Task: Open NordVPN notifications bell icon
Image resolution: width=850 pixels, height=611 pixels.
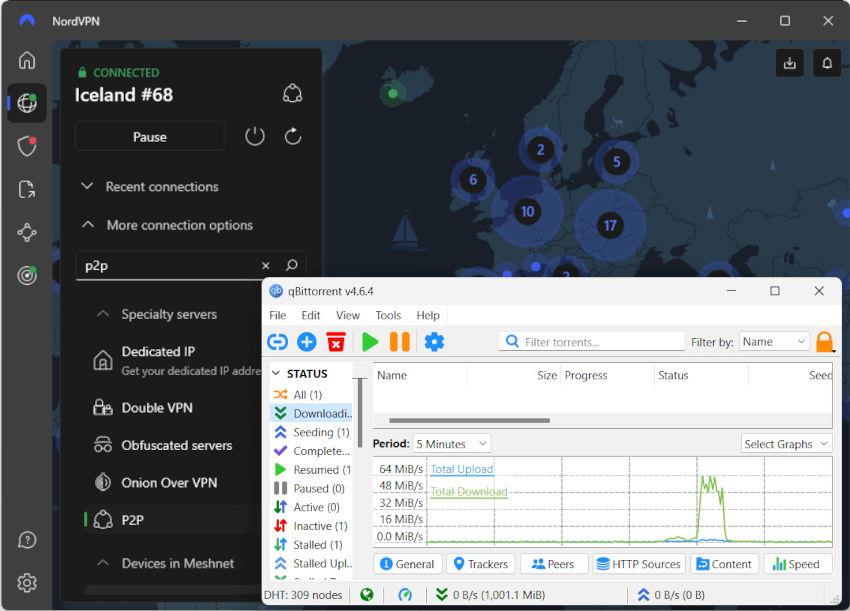Action: coord(827,63)
